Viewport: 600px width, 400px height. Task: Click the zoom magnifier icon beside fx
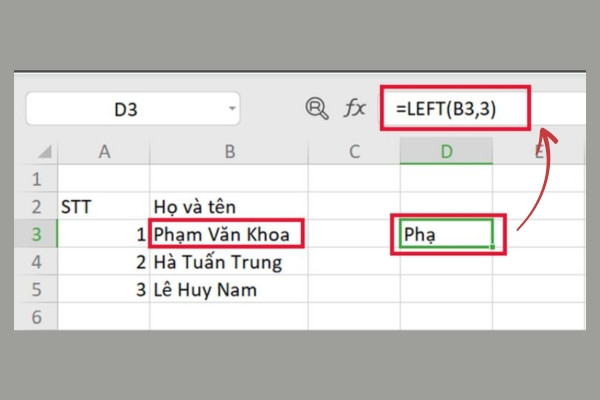pos(317,109)
